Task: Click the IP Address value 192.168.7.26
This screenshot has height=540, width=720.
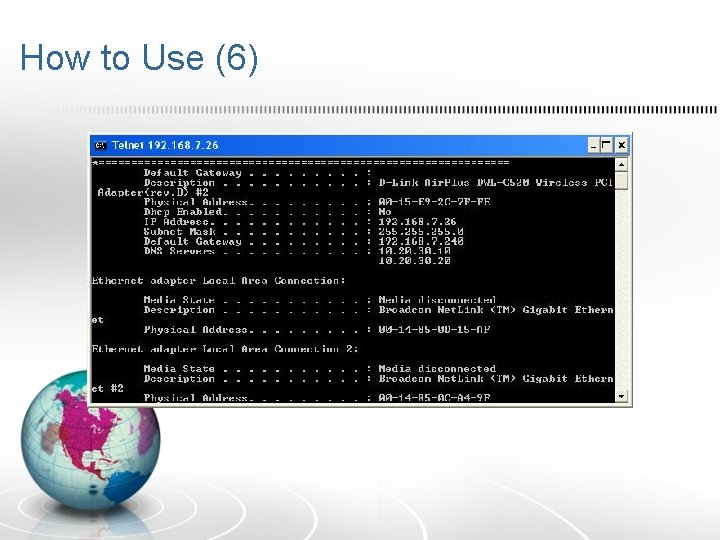Action: [417, 222]
